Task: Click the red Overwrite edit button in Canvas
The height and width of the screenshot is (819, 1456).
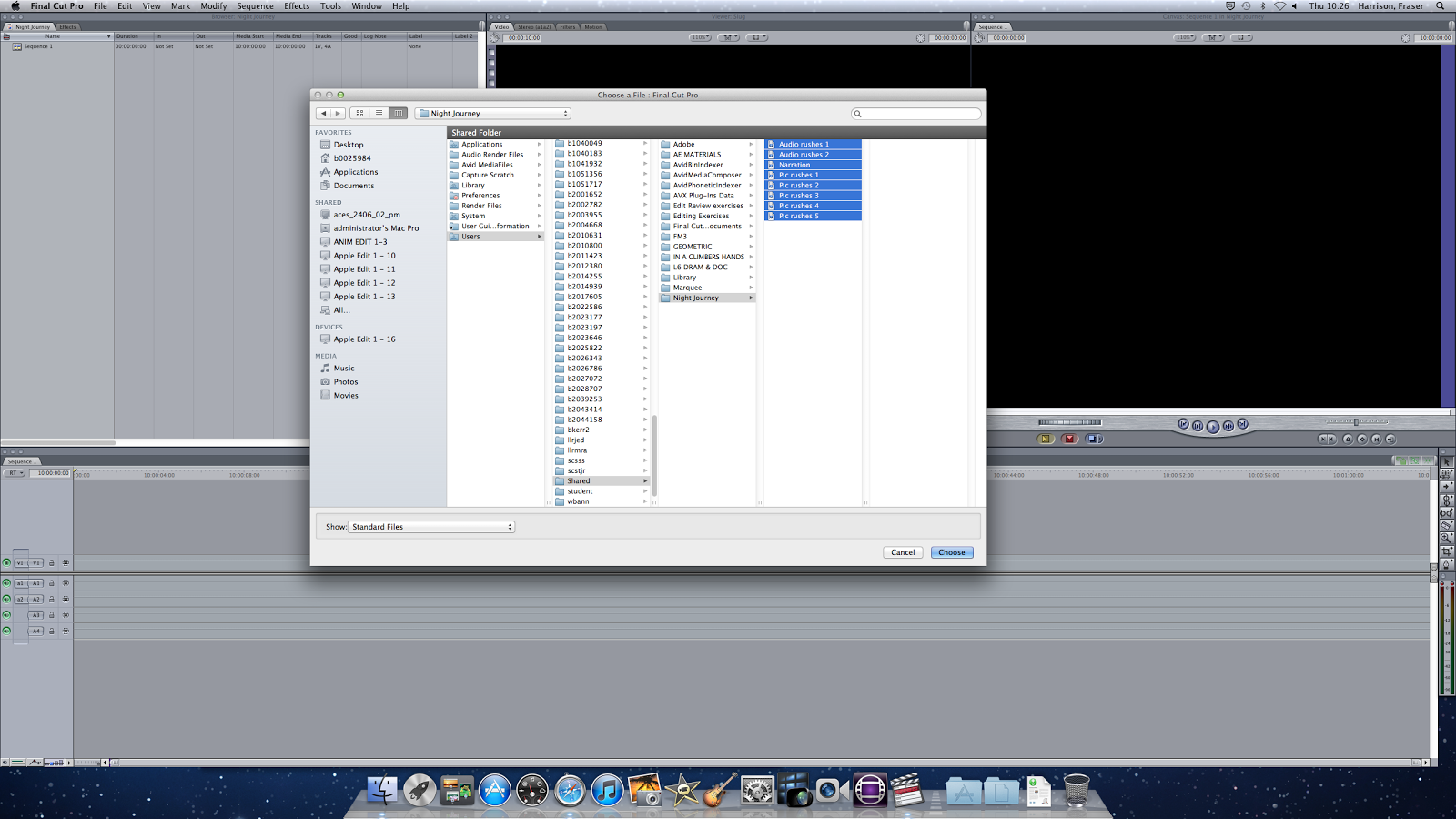Action: (x=1069, y=439)
